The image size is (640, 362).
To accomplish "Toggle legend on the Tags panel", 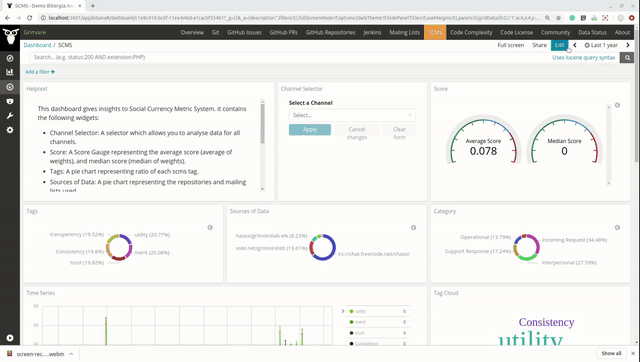I will (x=210, y=227).
